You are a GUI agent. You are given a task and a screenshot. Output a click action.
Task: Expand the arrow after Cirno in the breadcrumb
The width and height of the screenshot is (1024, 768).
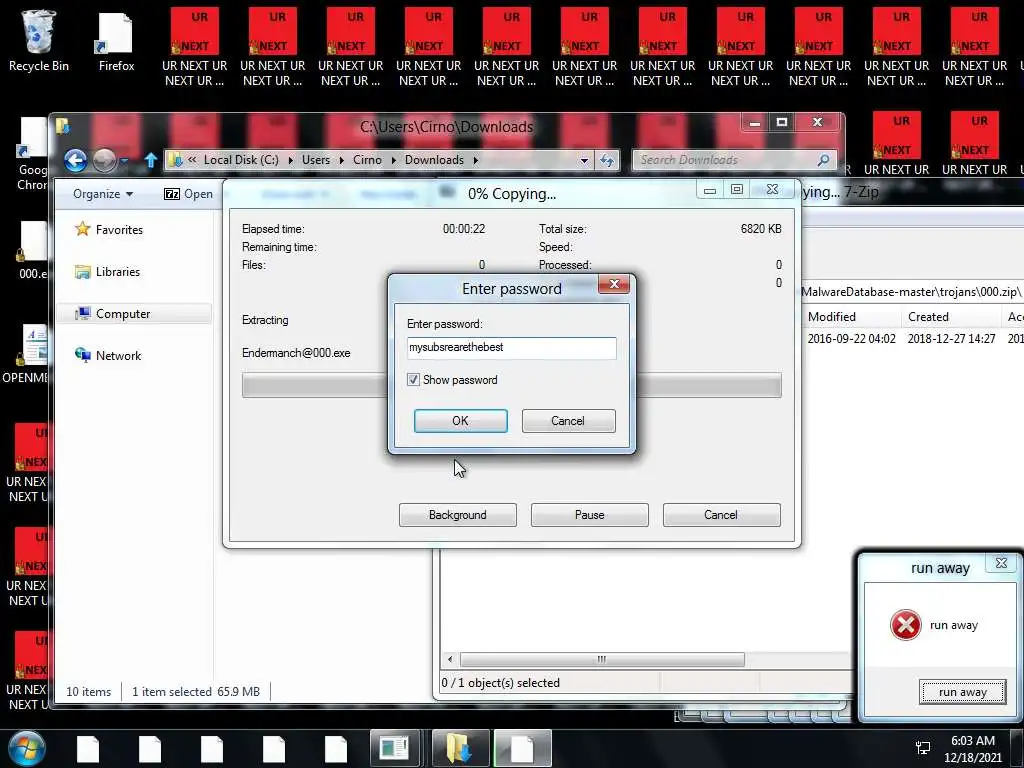(x=393, y=160)
